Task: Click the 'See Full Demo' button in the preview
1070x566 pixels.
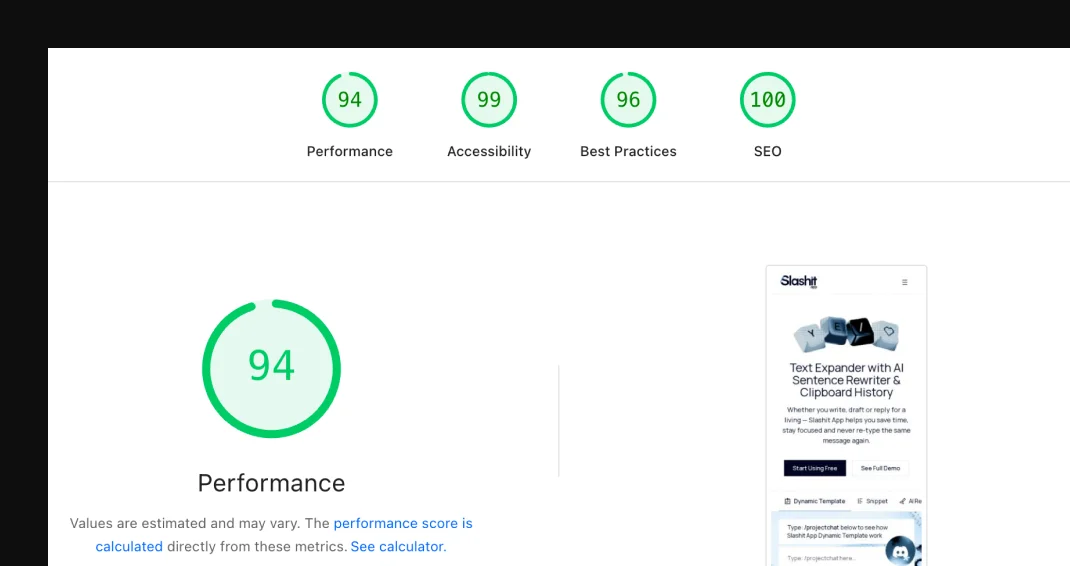Action: (880, 468)
